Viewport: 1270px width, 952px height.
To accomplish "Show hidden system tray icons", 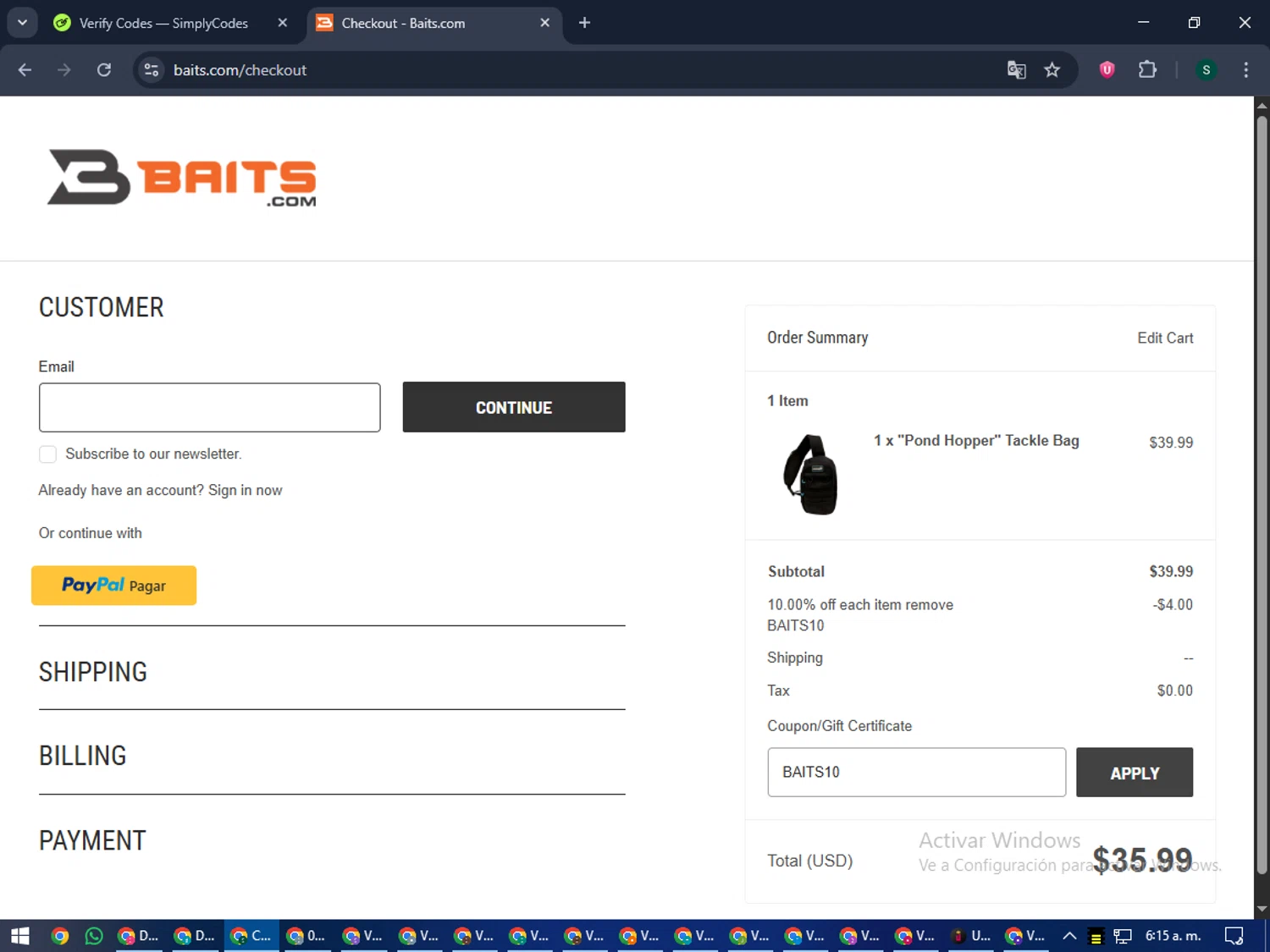I will pyautogui.click(x=1069, y=936).
